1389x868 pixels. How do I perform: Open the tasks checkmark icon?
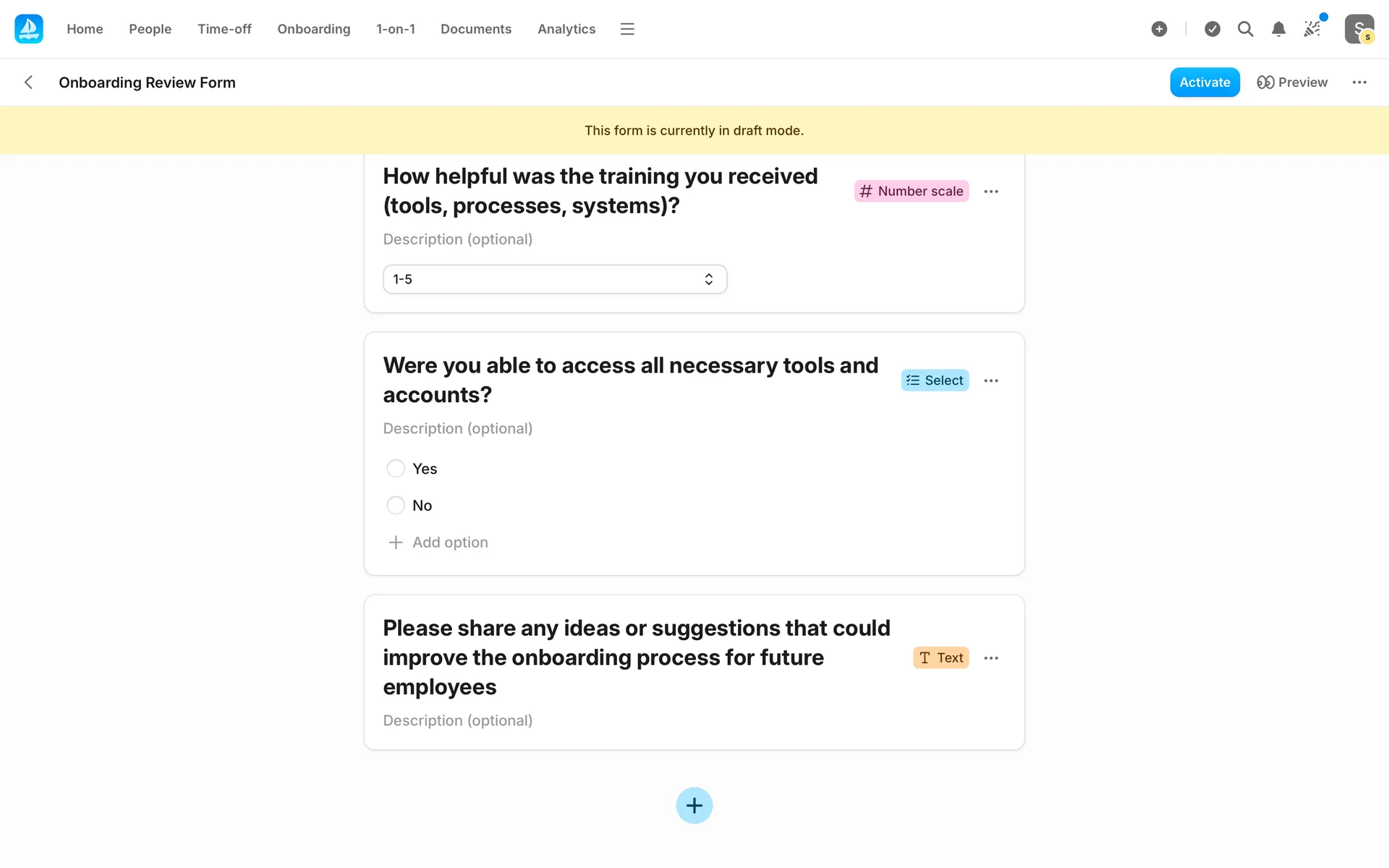[x=1212, y=29]
